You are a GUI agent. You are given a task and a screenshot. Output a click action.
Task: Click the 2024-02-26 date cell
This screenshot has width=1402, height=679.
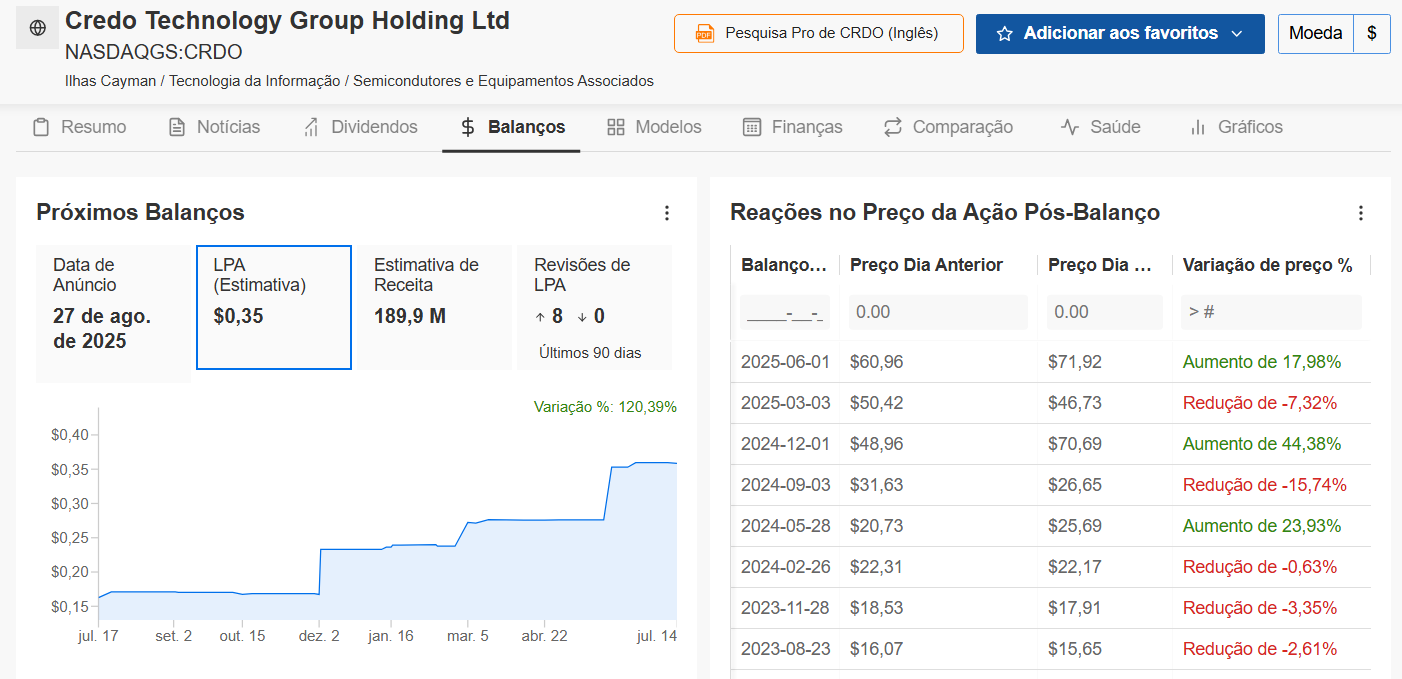785,567
